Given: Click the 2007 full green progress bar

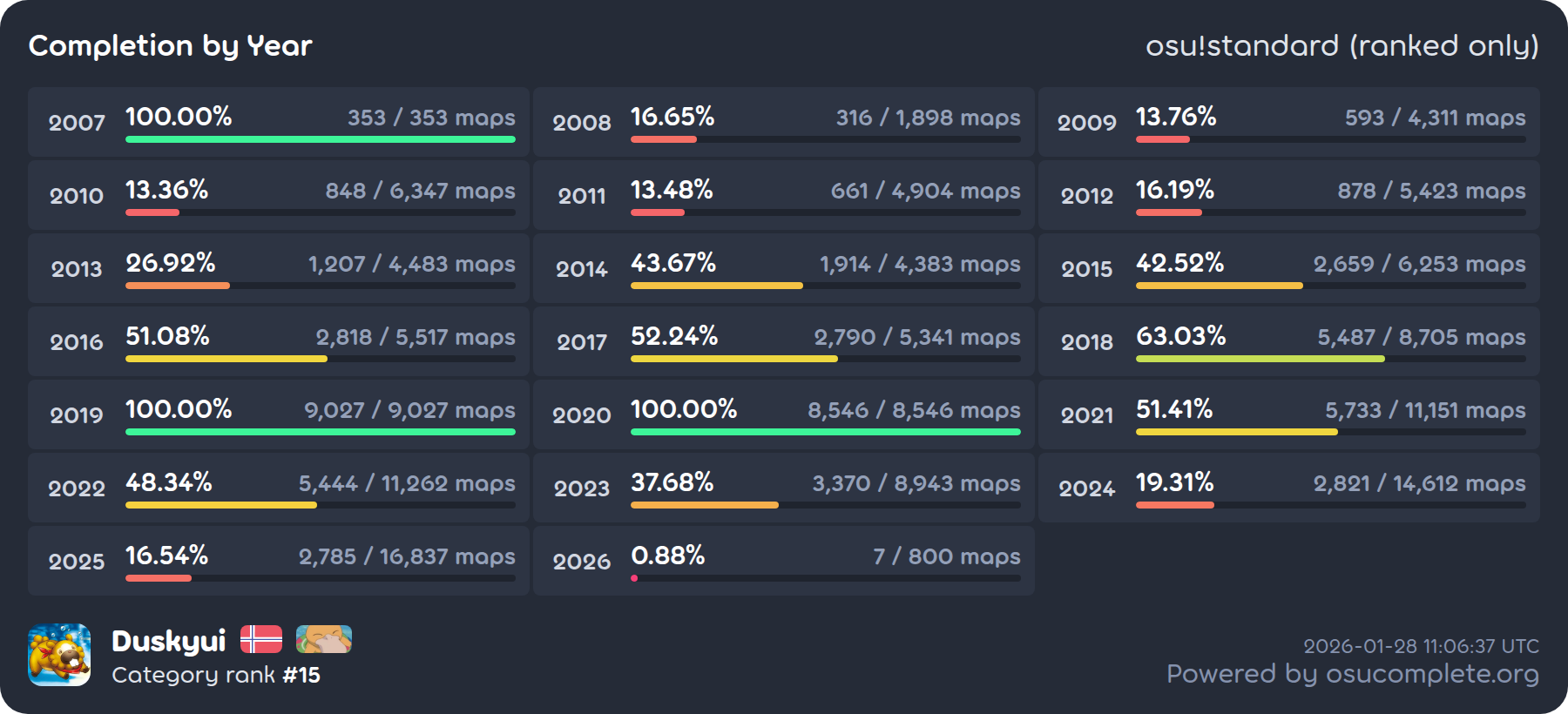Looking at the screenshot, I should click(320, 139).
